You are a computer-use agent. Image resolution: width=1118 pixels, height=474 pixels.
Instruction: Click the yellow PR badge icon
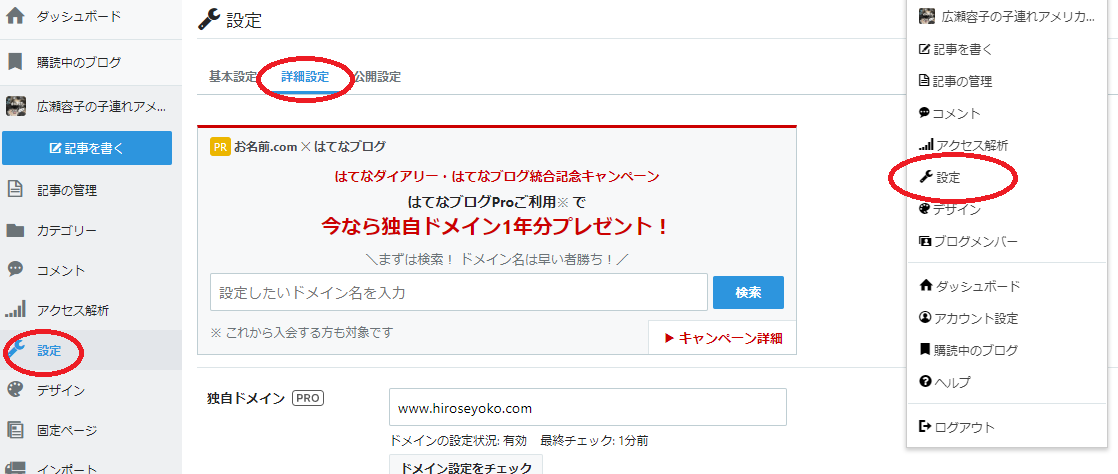(220, 147)
